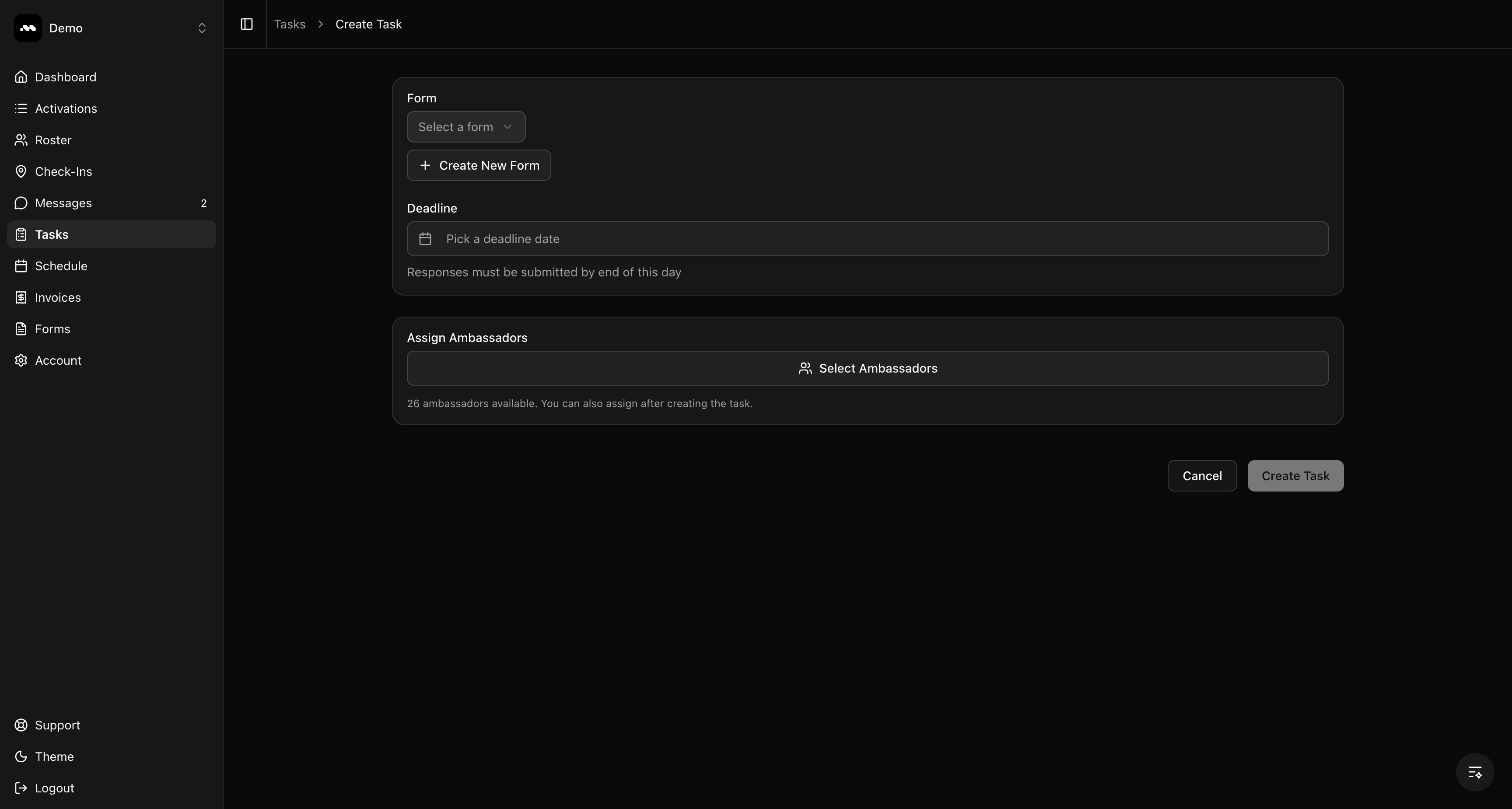The width and height of the screenshot is (1512, 809).
Task: Click the Check-Ins location pin icon
Action: (x=21, y=171)
